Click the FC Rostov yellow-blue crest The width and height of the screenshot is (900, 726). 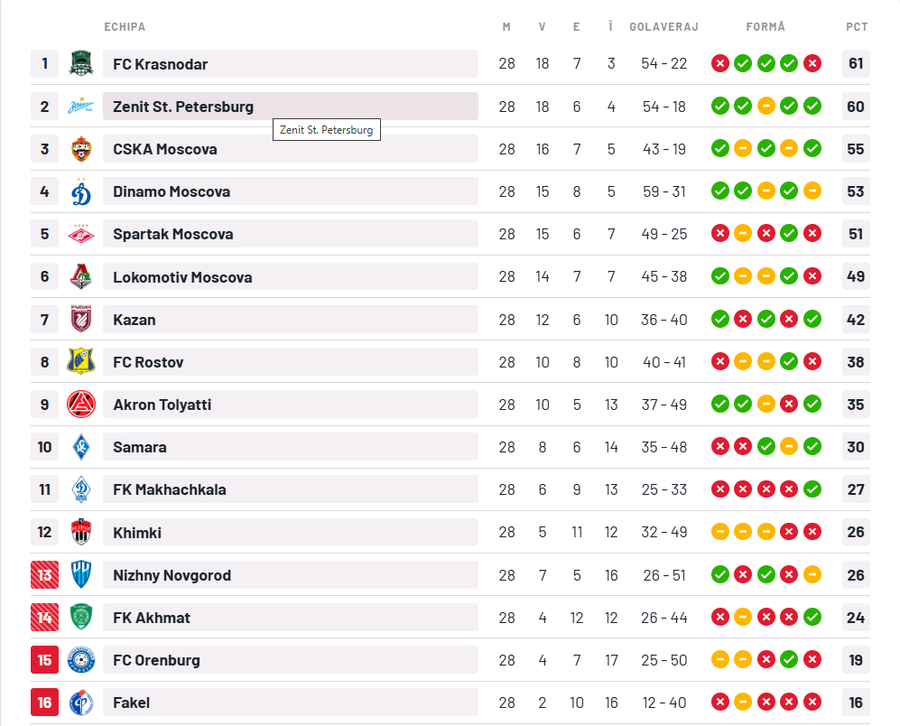pyautogui.click(x=81, y=362)
